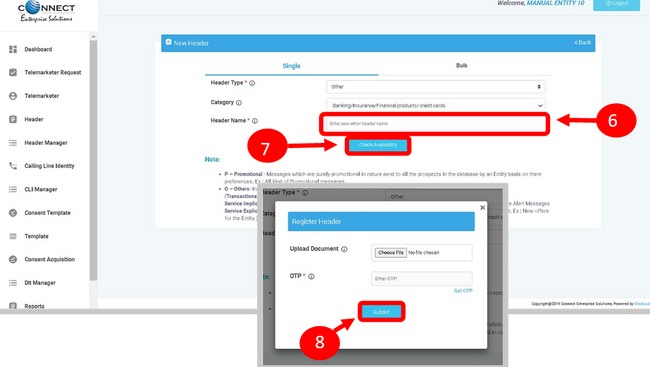Select the Telemarketer person icon
The image size is (650, 367).
13,96
